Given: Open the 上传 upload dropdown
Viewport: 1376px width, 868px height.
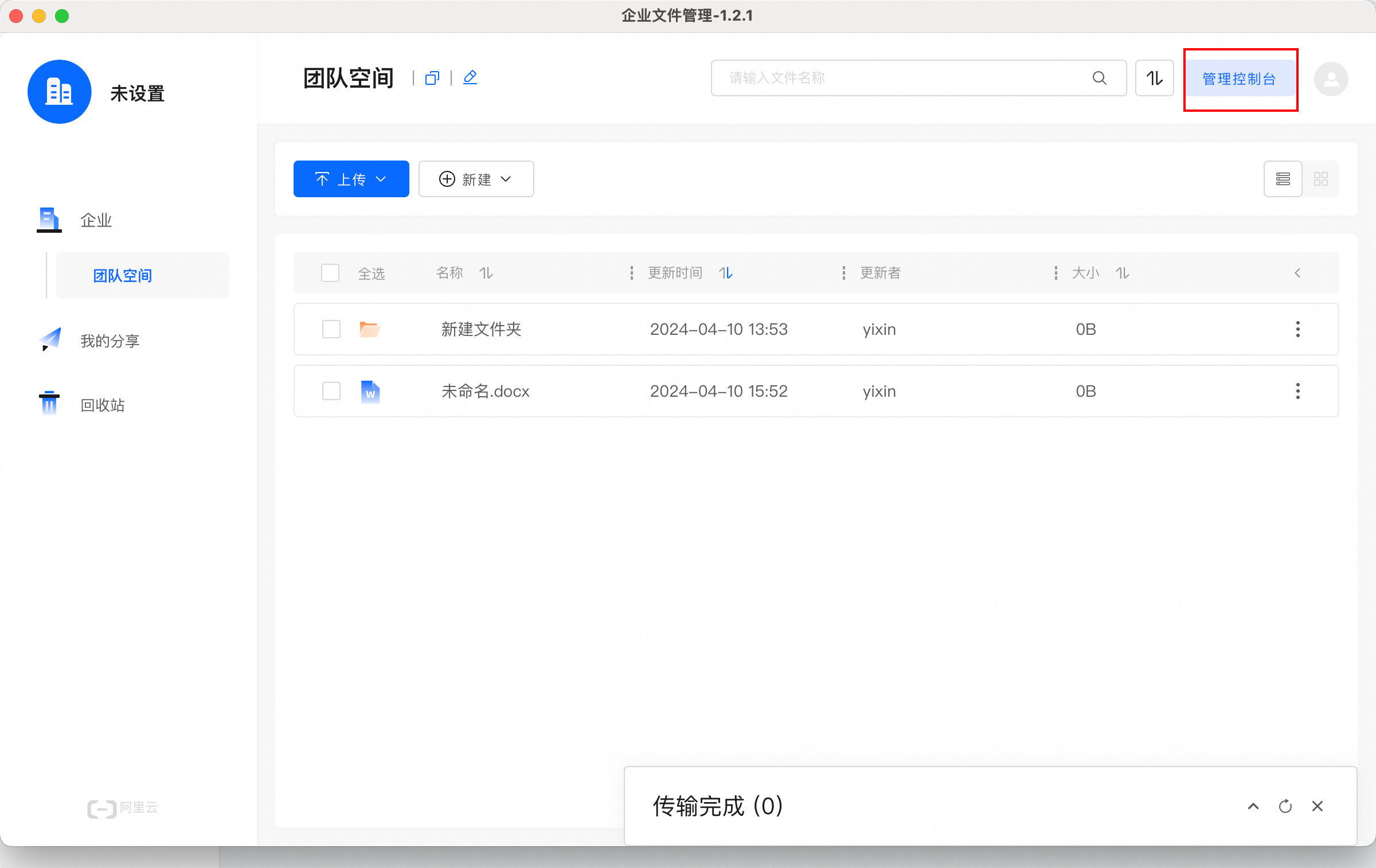Looking at the screenshot, I should tap(351, 179).
